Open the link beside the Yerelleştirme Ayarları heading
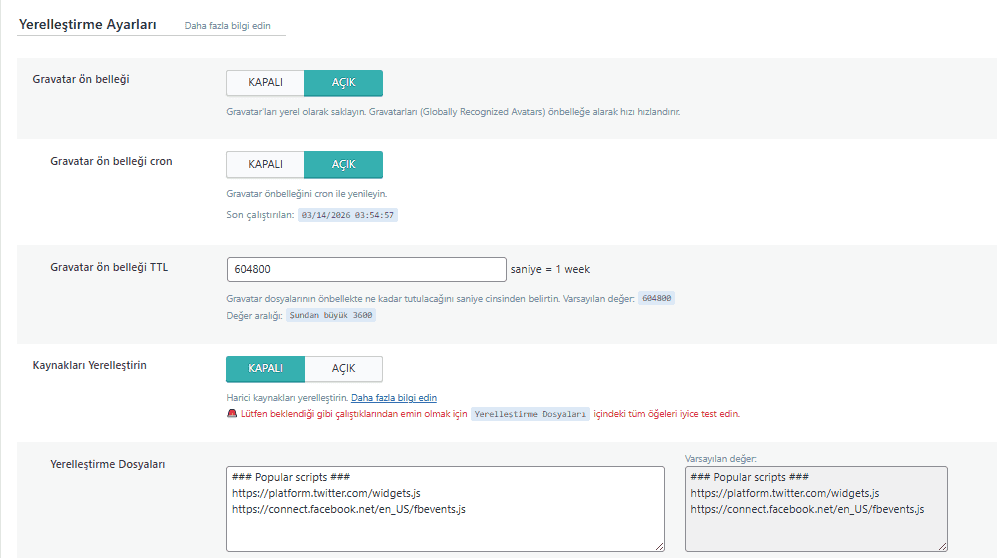The width and height of the screenshot is (997, 558). 227,25
